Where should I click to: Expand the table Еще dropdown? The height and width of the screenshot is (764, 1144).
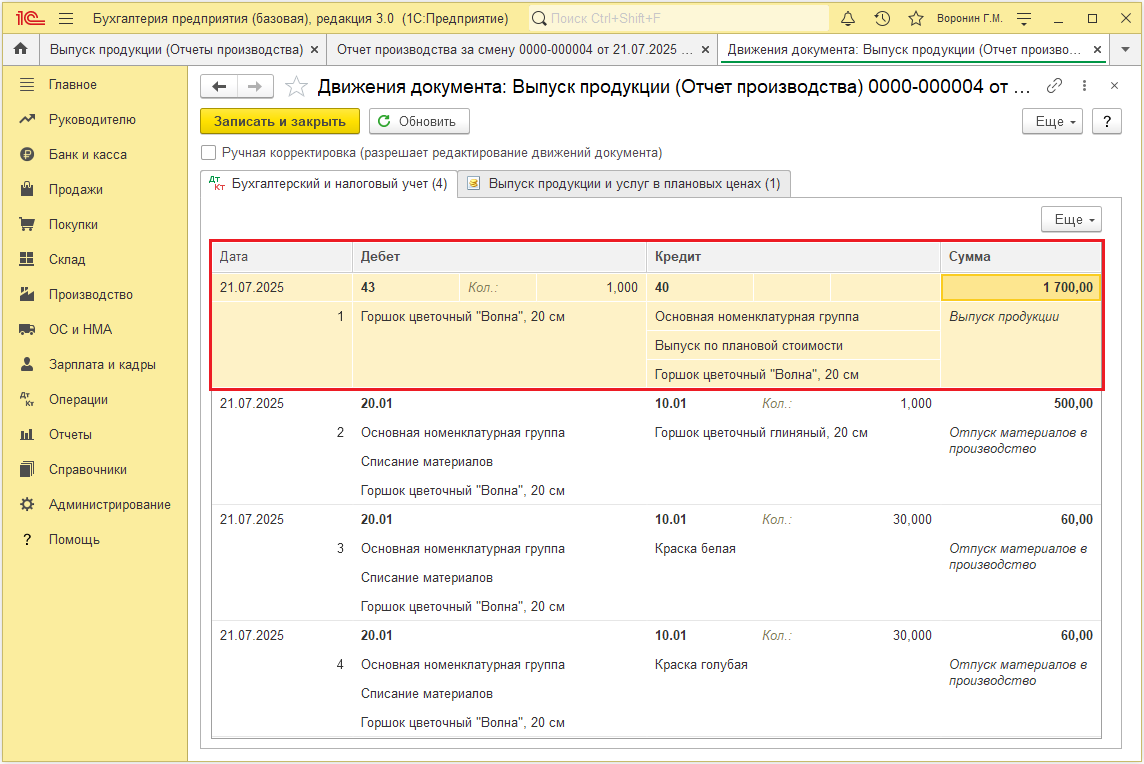1070,220
